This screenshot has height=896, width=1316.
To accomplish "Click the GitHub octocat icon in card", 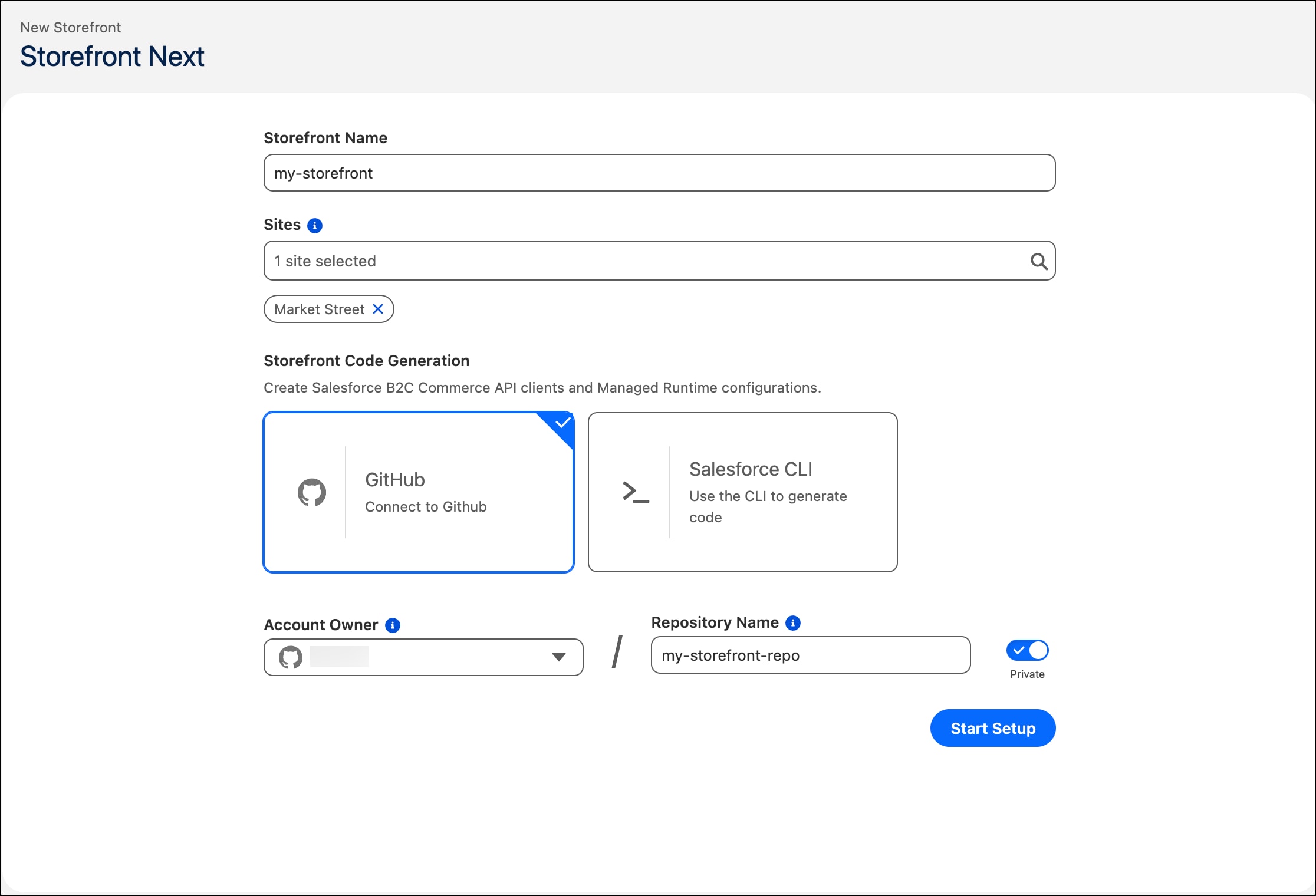I will tap(312, 492).
